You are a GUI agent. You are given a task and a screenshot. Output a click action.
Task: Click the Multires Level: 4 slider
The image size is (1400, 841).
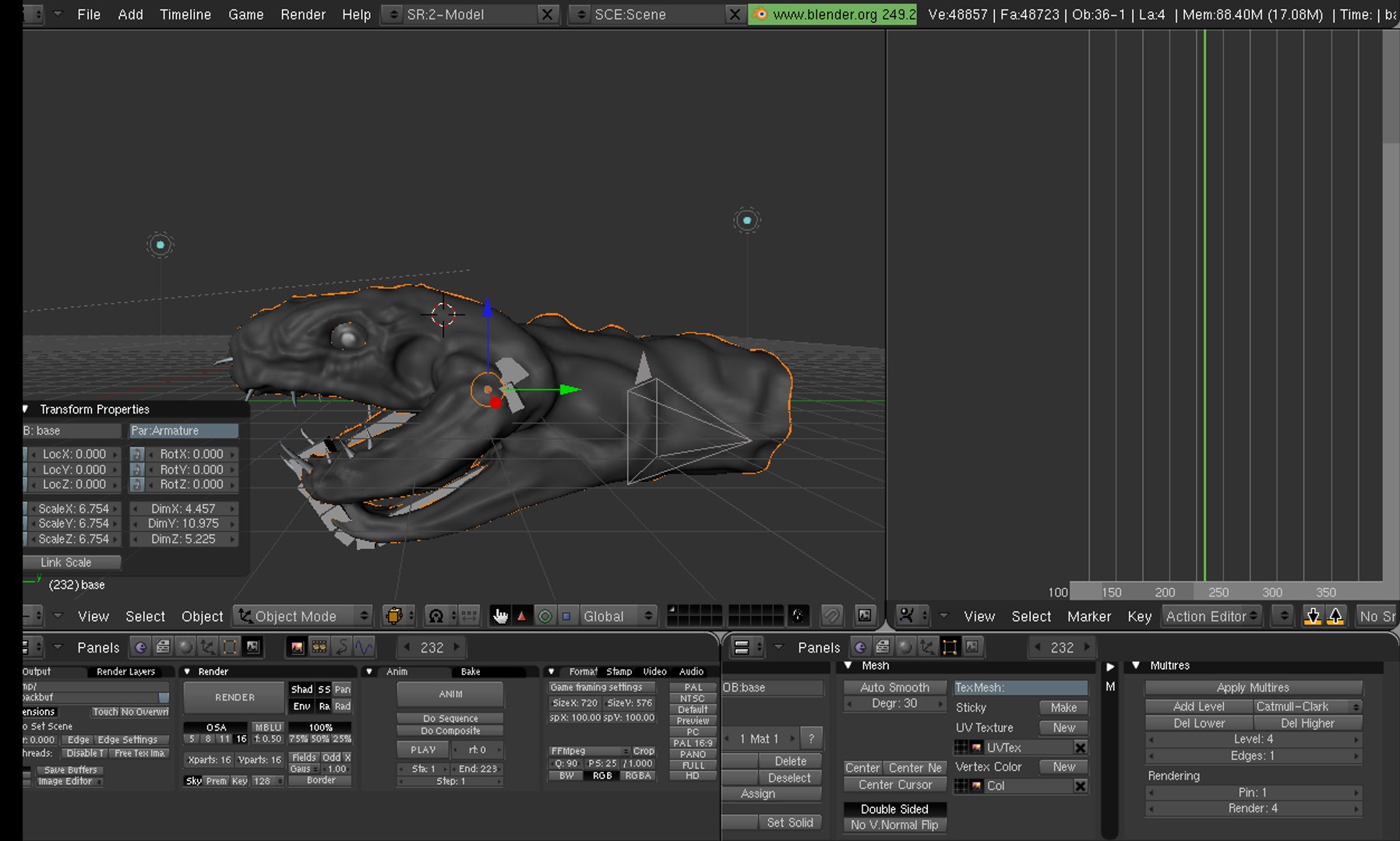pos(1254,739)
